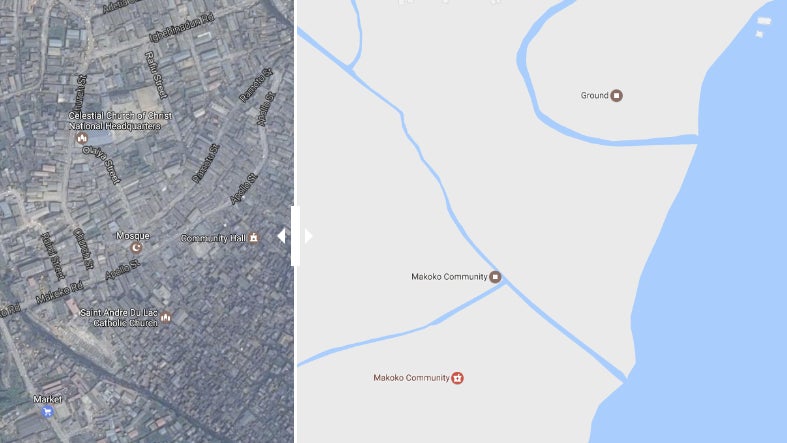Click the Olaiya Street label on satellite view
This screenshot has width=787, height=443.
click(102, 165)
